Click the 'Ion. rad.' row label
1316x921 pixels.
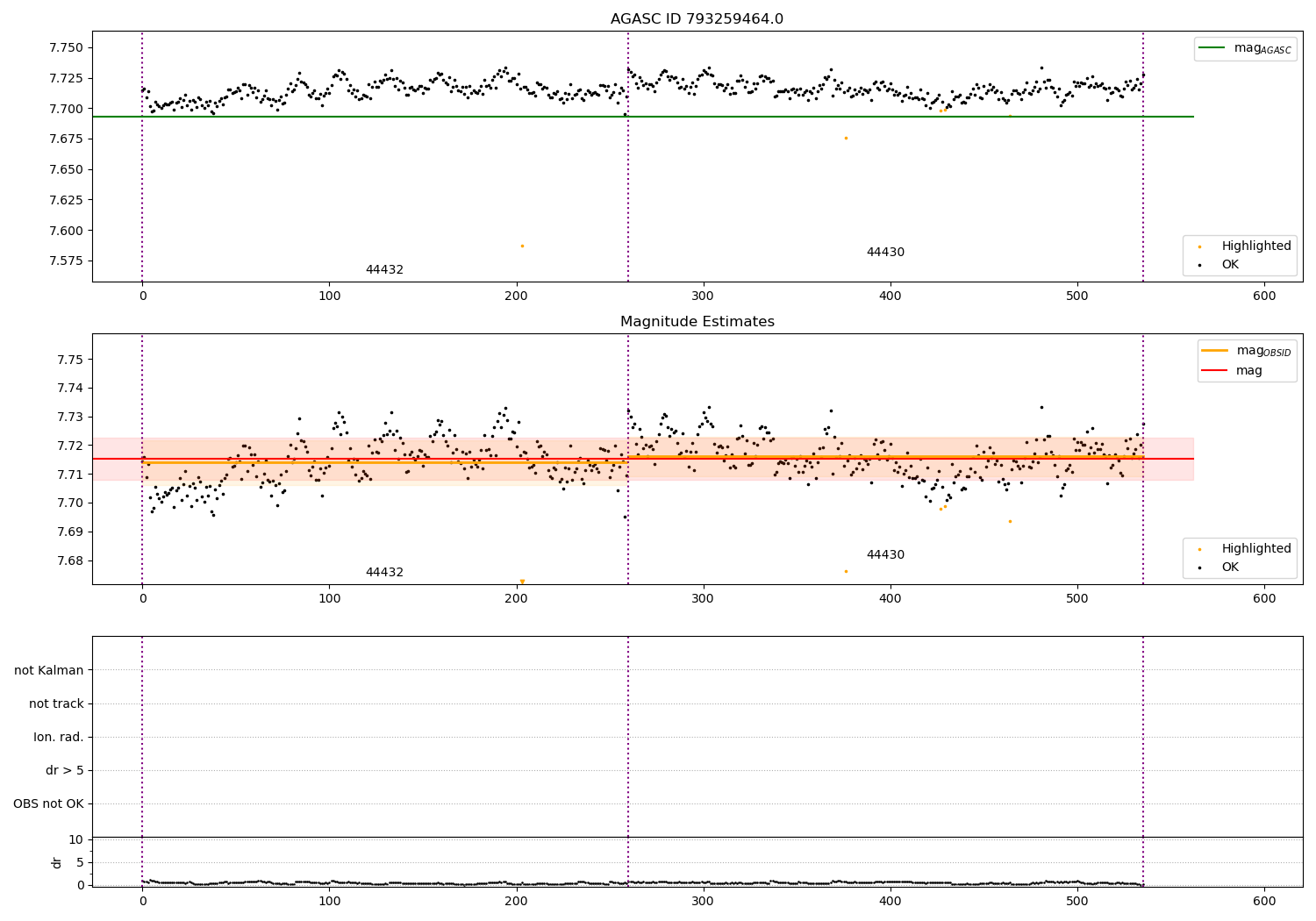[x=59, y=738]
